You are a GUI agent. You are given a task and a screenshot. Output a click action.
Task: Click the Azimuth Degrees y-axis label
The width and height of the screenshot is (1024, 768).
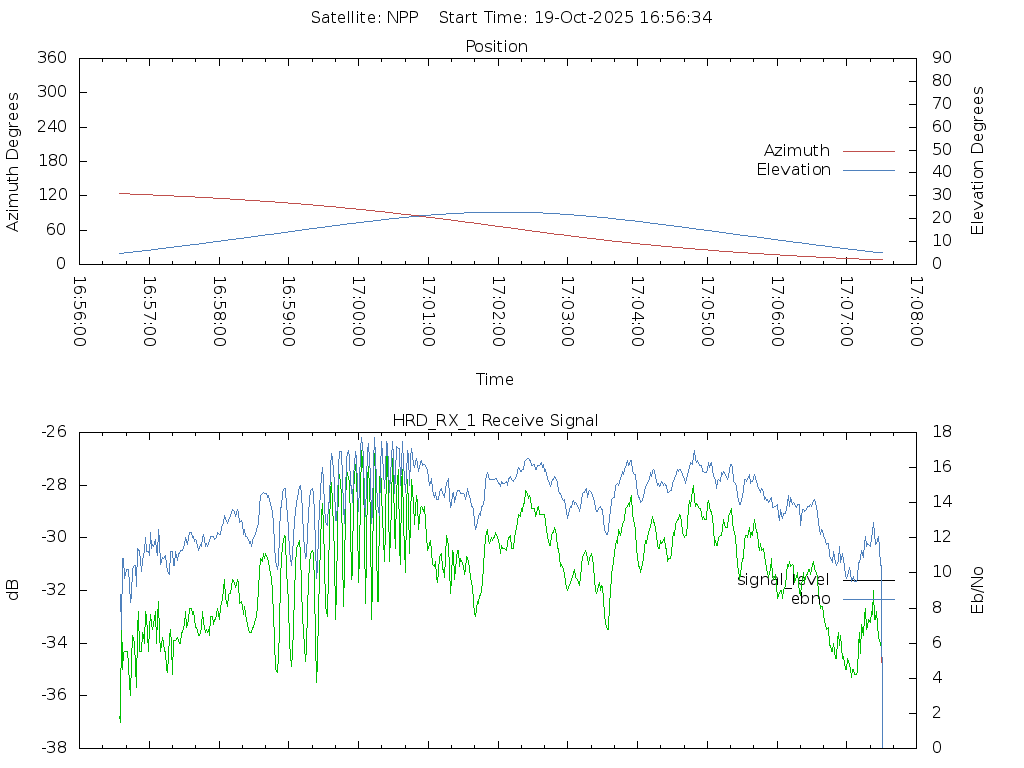click(x=14, y=161)
